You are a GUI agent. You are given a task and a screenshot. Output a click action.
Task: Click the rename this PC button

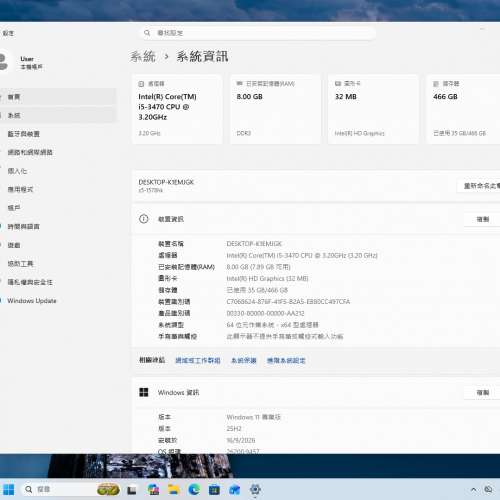coord(479,186)
